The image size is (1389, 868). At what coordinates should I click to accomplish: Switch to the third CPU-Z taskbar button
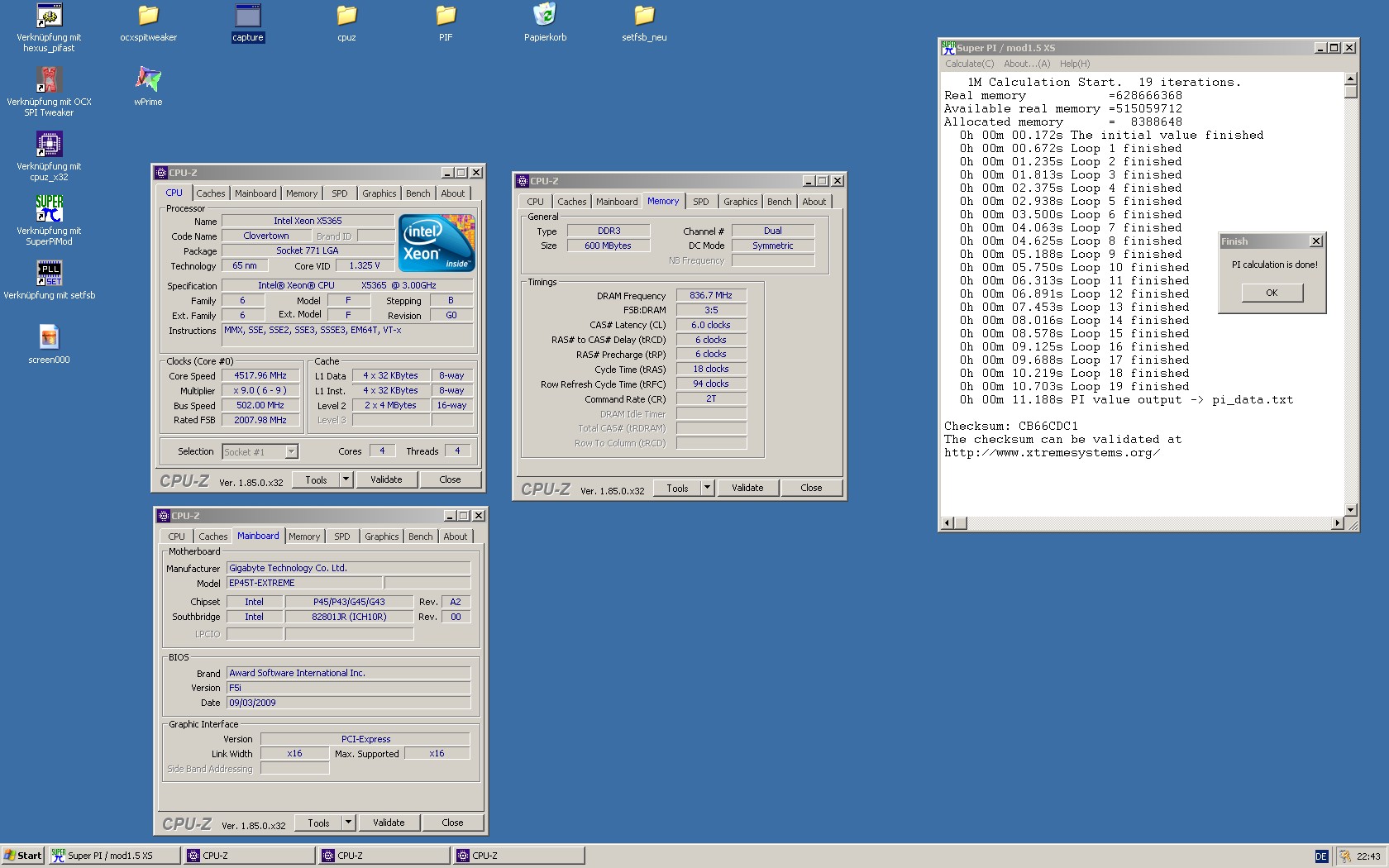519,856
